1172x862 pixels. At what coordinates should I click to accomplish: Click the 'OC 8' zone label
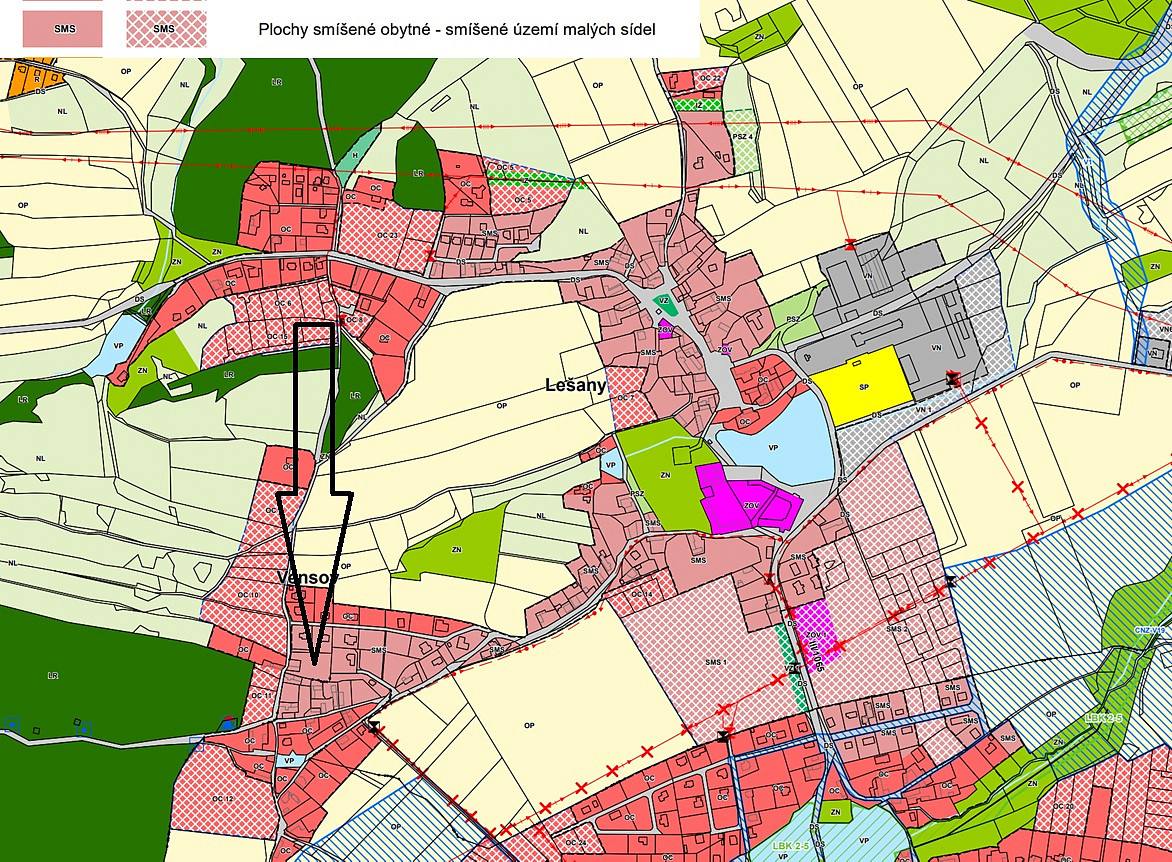[355, 320]
